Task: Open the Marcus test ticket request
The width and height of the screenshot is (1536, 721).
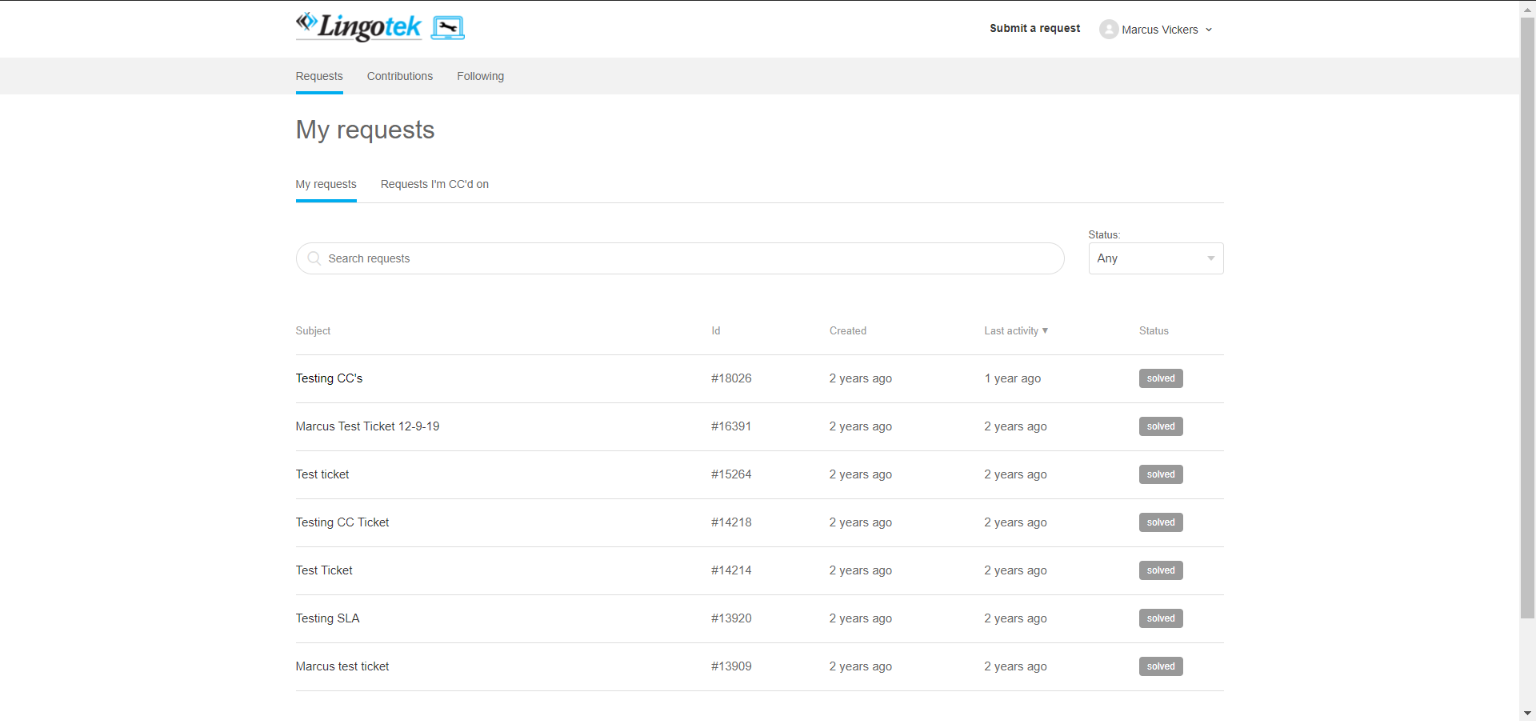Action: tap(342, 667)
